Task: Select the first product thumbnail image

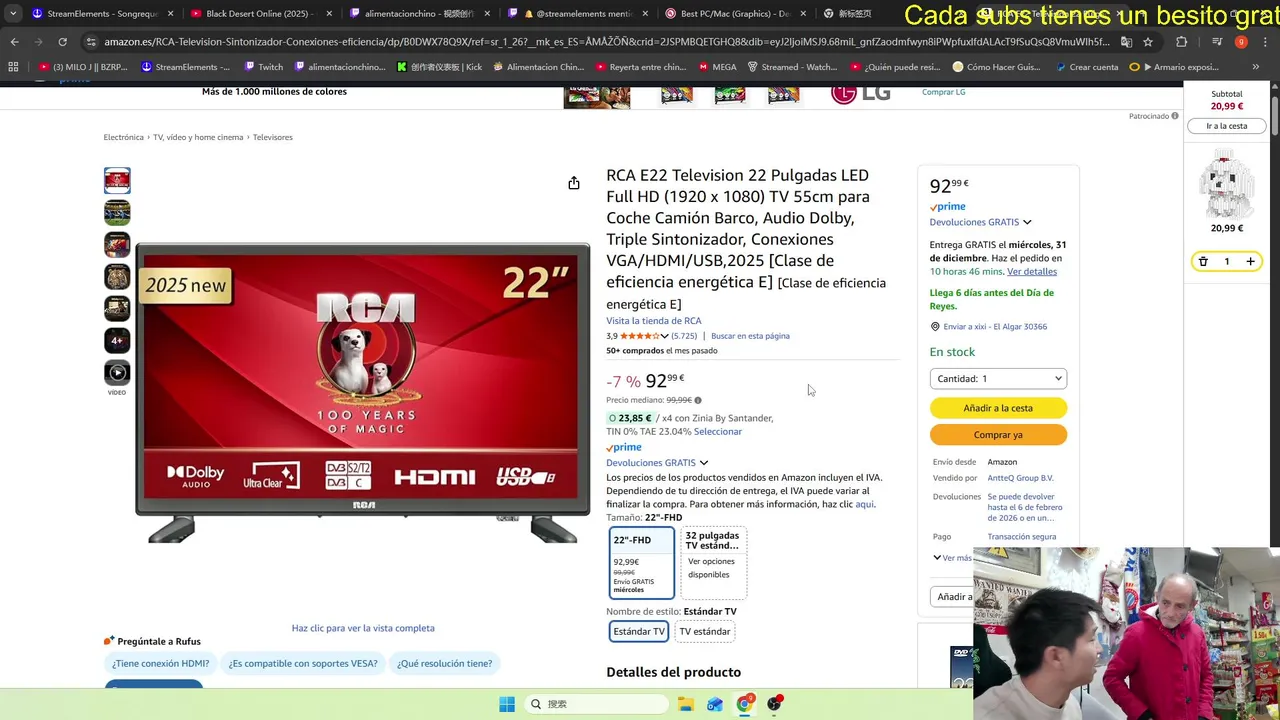Action: [x=117, y=181]
